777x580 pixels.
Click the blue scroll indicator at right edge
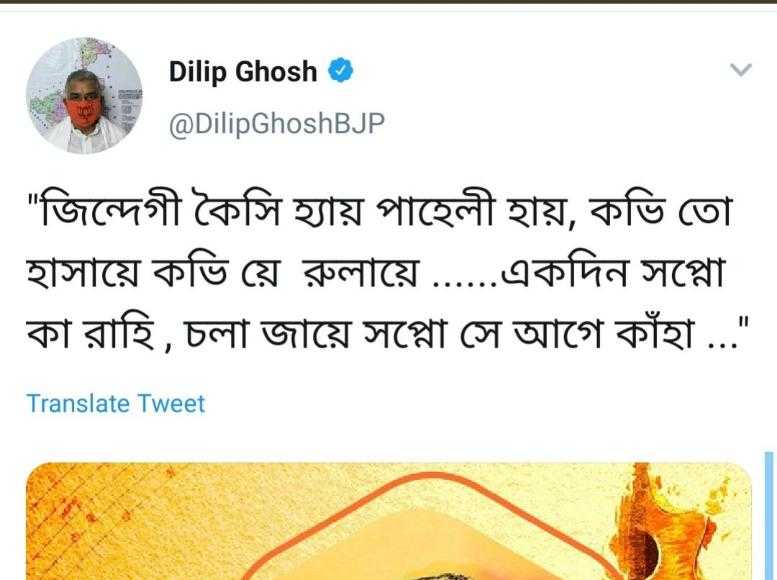[770, 516]
